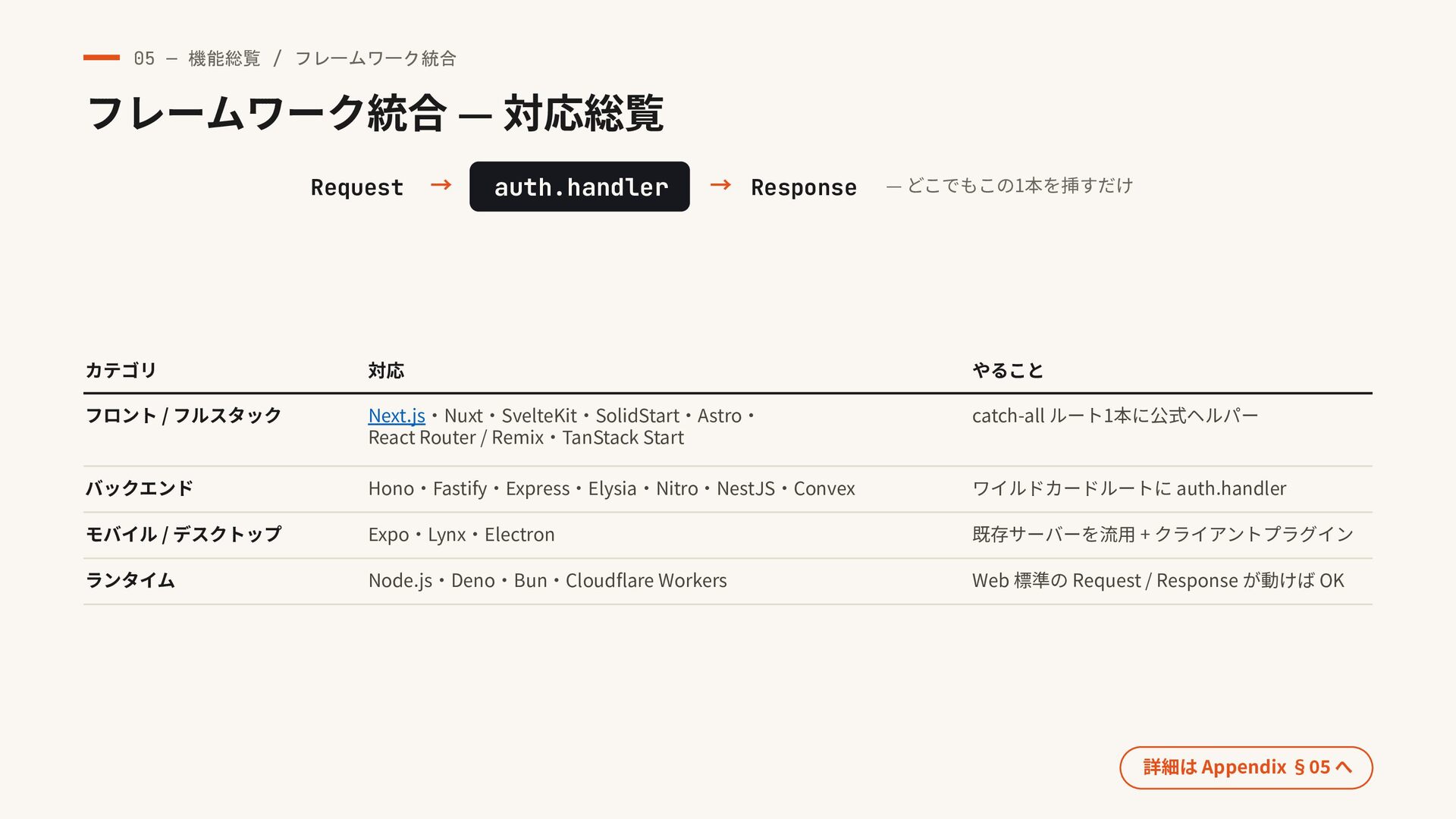The image size is (1456, 819).
Task: Click the 機能総覧 / フレームワーク統合 breadcrumb text
Action: click(x=322, y=58)
